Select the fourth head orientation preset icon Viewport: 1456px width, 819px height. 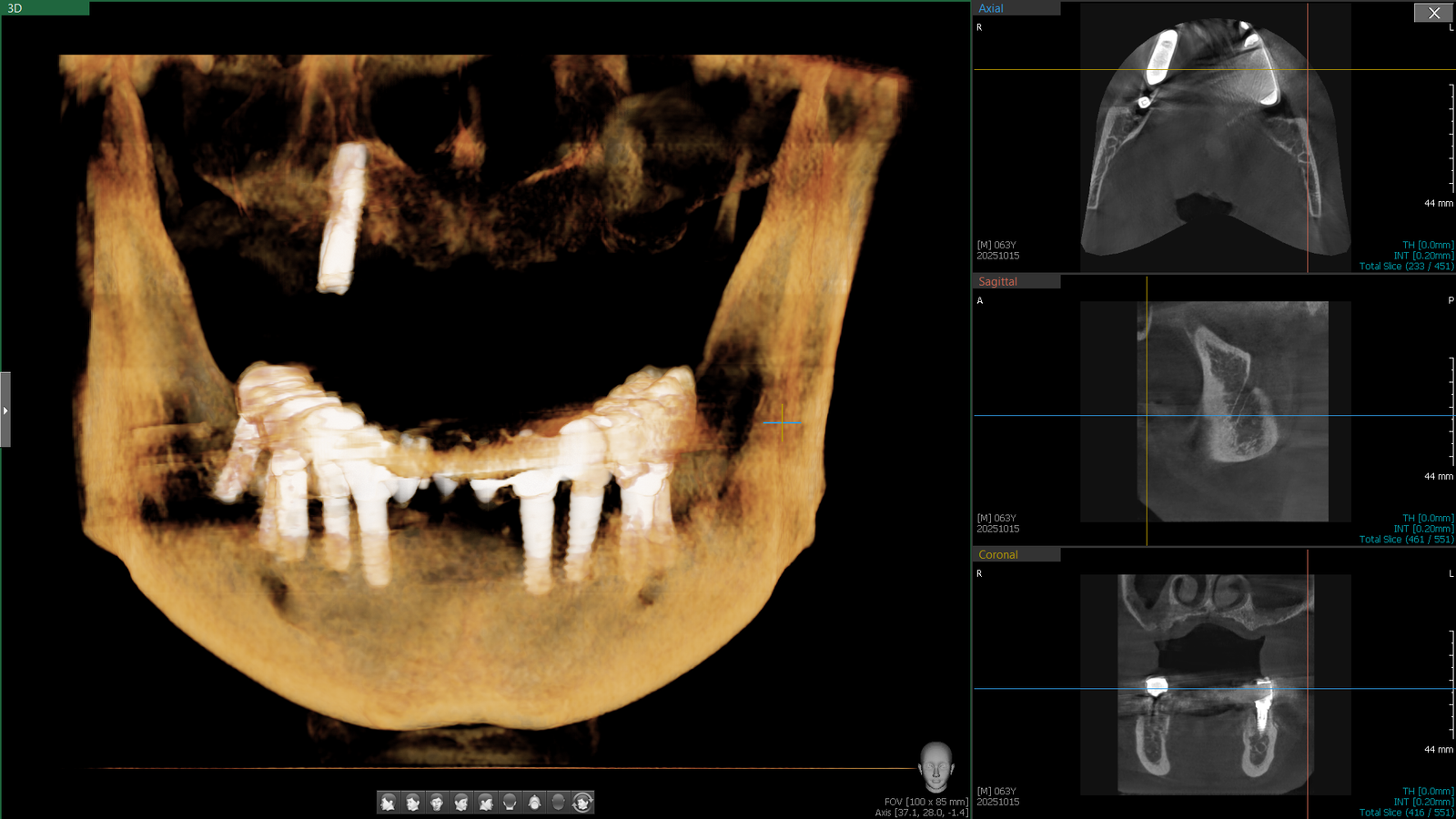pyautogui.click(x=461, y=802)
